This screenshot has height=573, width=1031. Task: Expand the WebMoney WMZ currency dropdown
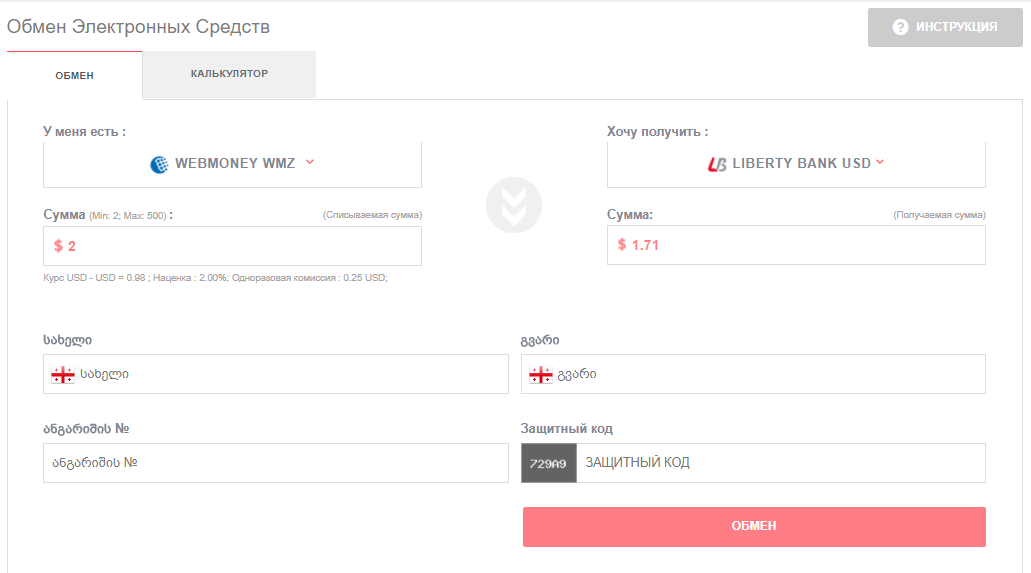pyautogui.click(x=232, y=164)
